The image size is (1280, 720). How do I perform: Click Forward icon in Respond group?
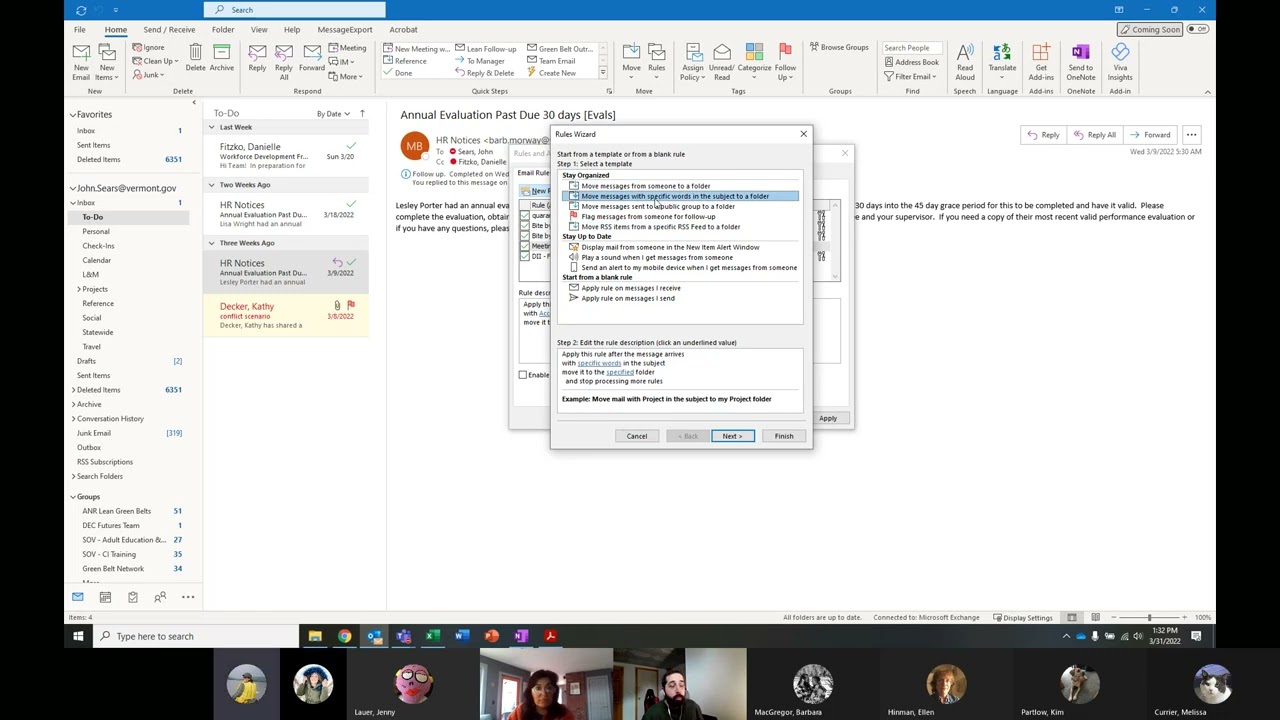coord(312,58)
